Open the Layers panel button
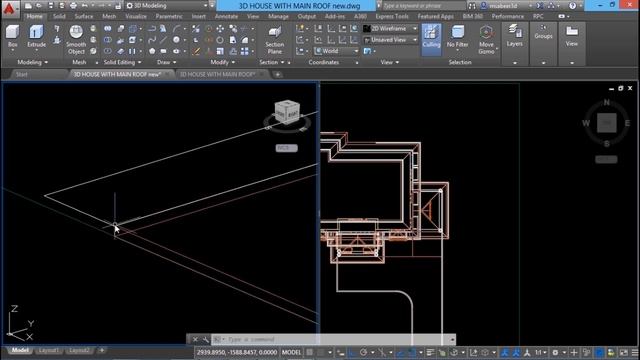The image size is (640, 360). coord(515,36)
